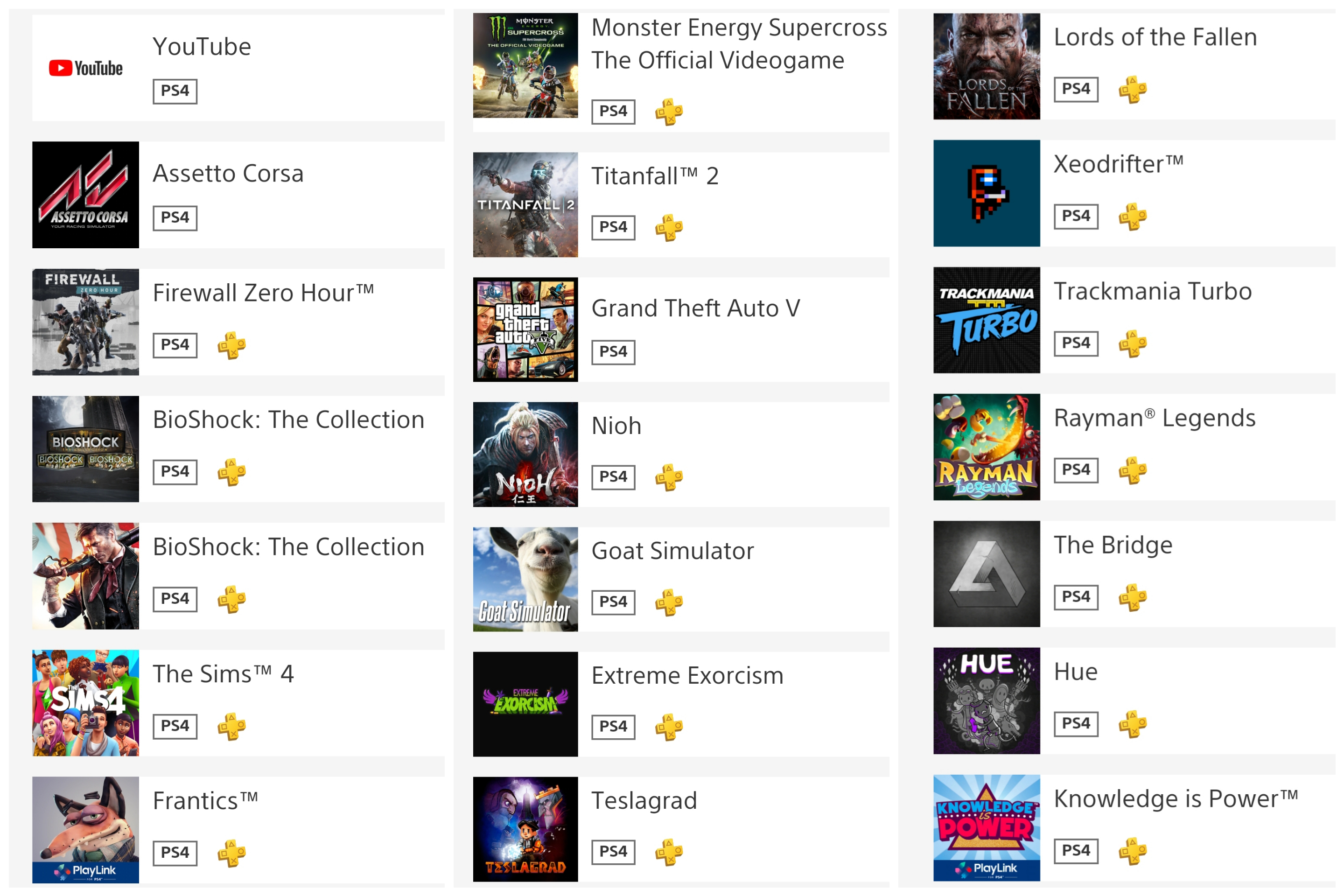
Task: Click the PS Plus badge for Lords of the Fallen
Action: coord(1133,90)
